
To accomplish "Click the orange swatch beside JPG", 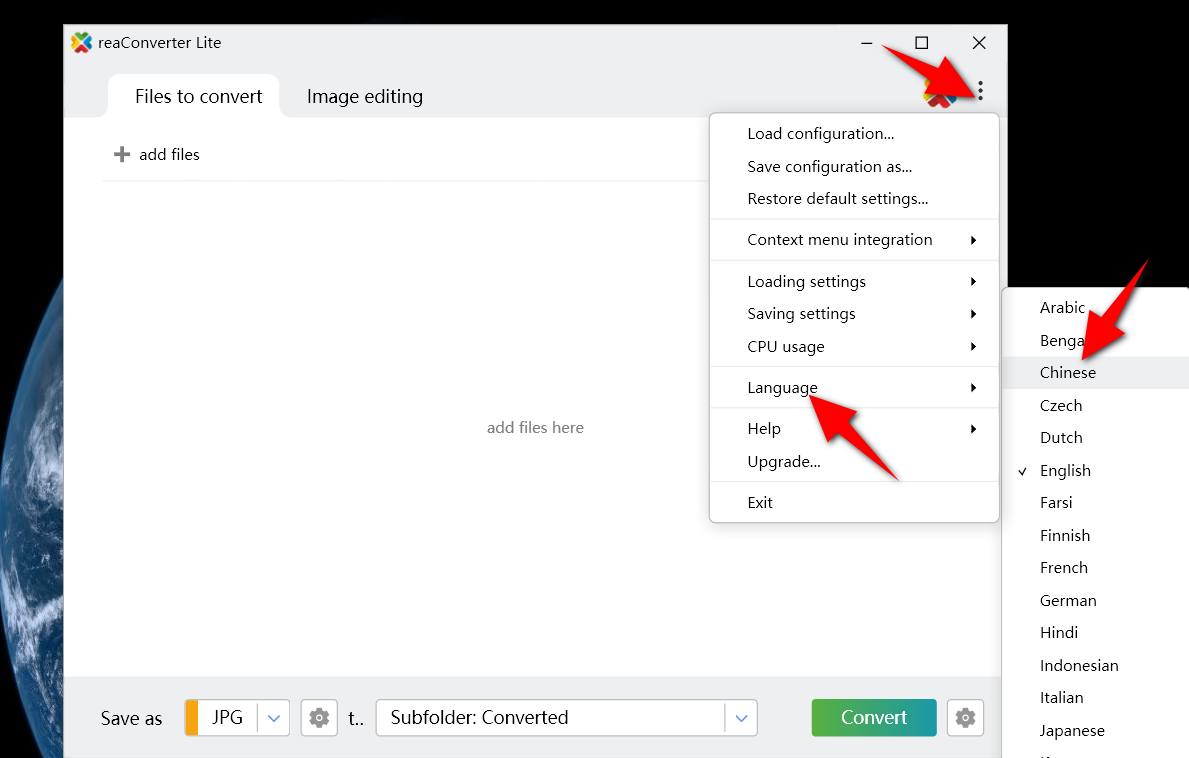I will 191,717.
